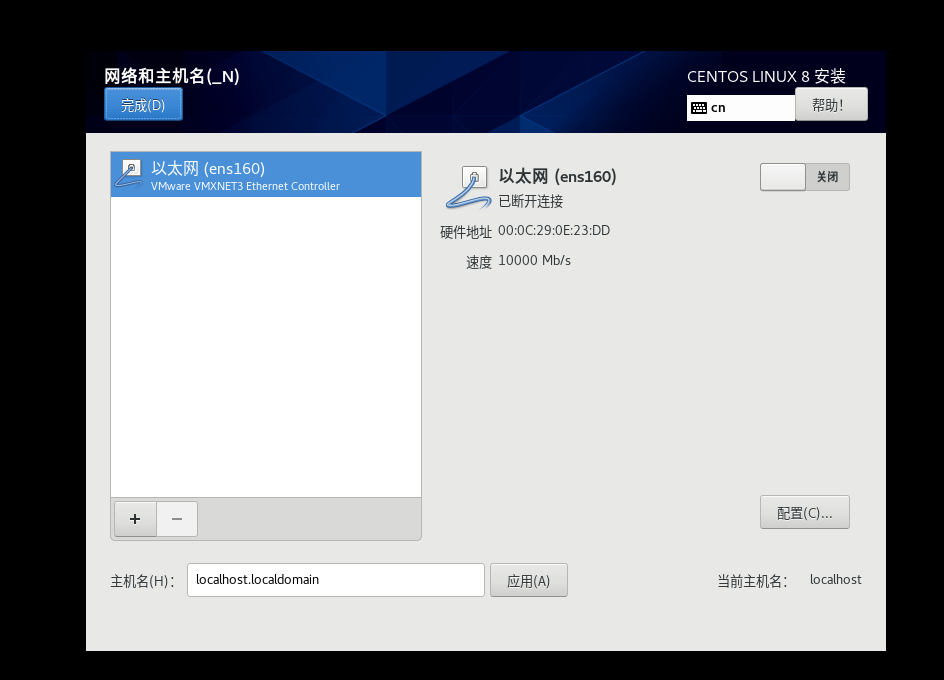944x680 pixels.
Task: Click the 硬件地址 label
Action: [x=466, y=232]
